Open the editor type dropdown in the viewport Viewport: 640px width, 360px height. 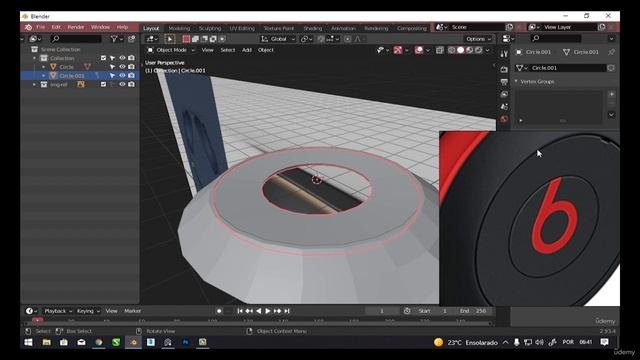point(153,39)
